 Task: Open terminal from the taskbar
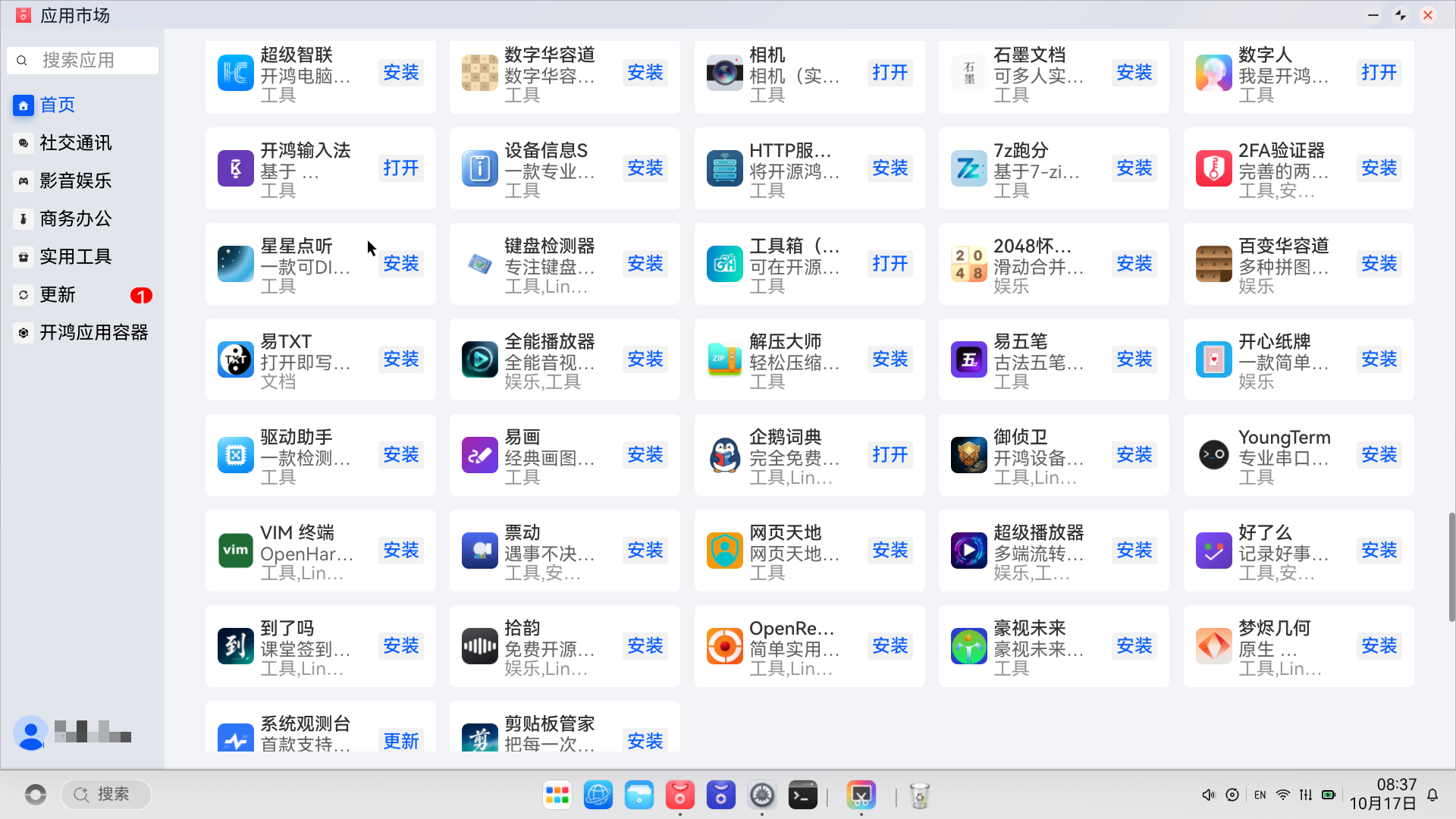point(803,795)
